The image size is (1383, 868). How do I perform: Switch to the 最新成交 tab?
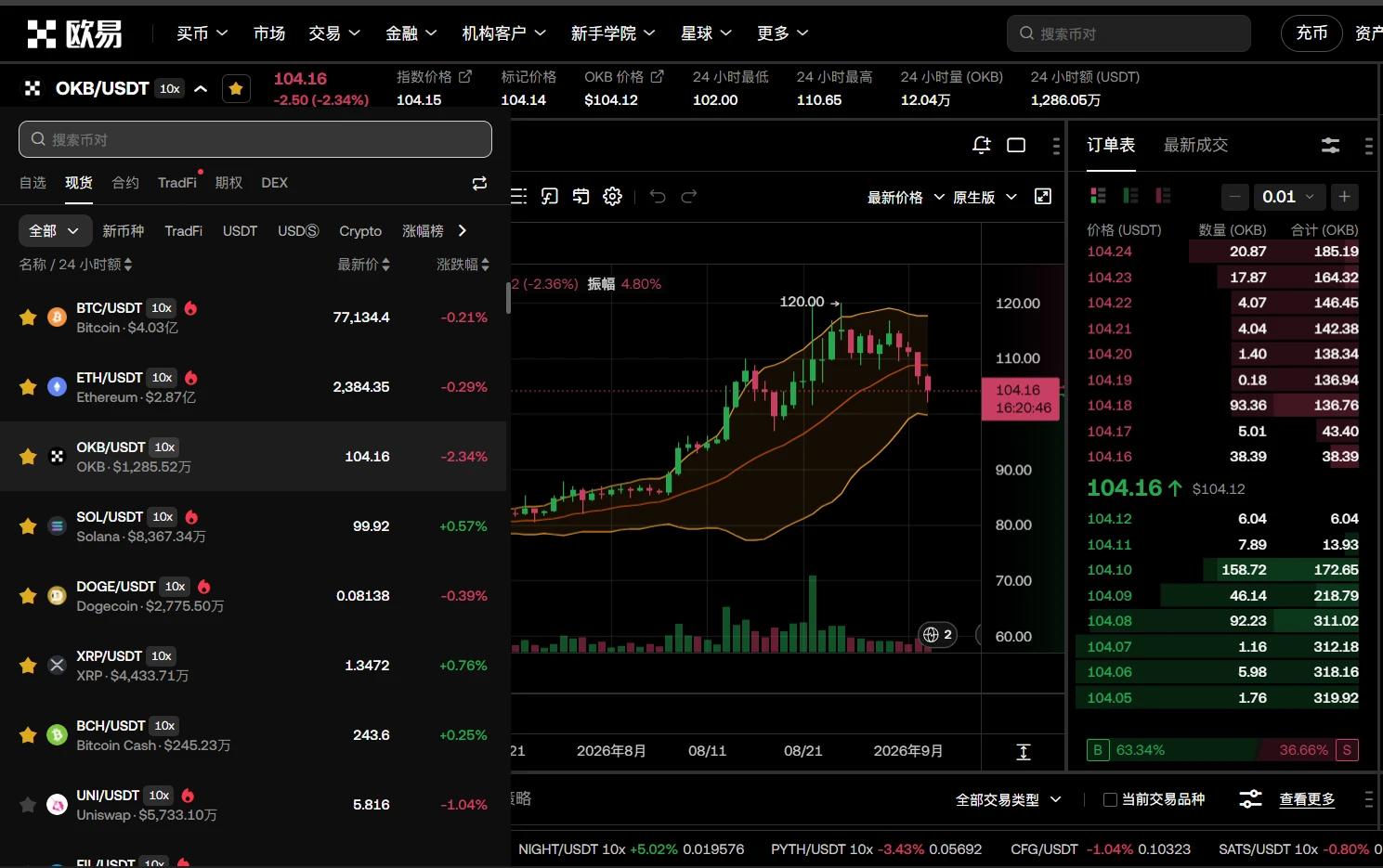1195,145
